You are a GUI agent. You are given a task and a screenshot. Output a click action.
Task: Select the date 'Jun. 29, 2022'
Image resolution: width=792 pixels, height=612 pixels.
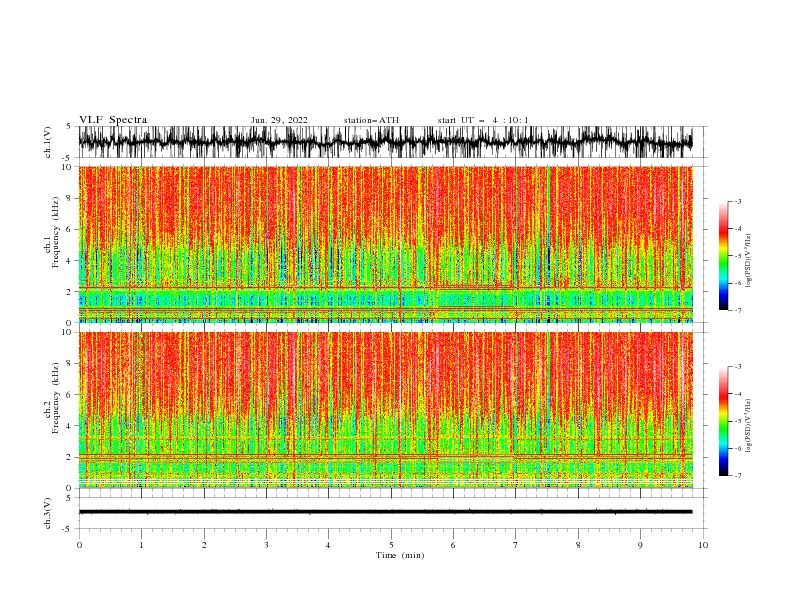[279, 120]
